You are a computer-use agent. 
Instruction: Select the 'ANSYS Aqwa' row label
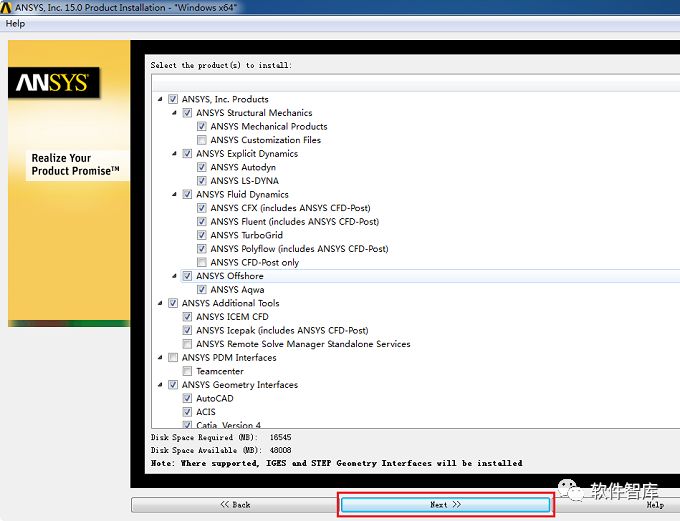coord(237,289)
